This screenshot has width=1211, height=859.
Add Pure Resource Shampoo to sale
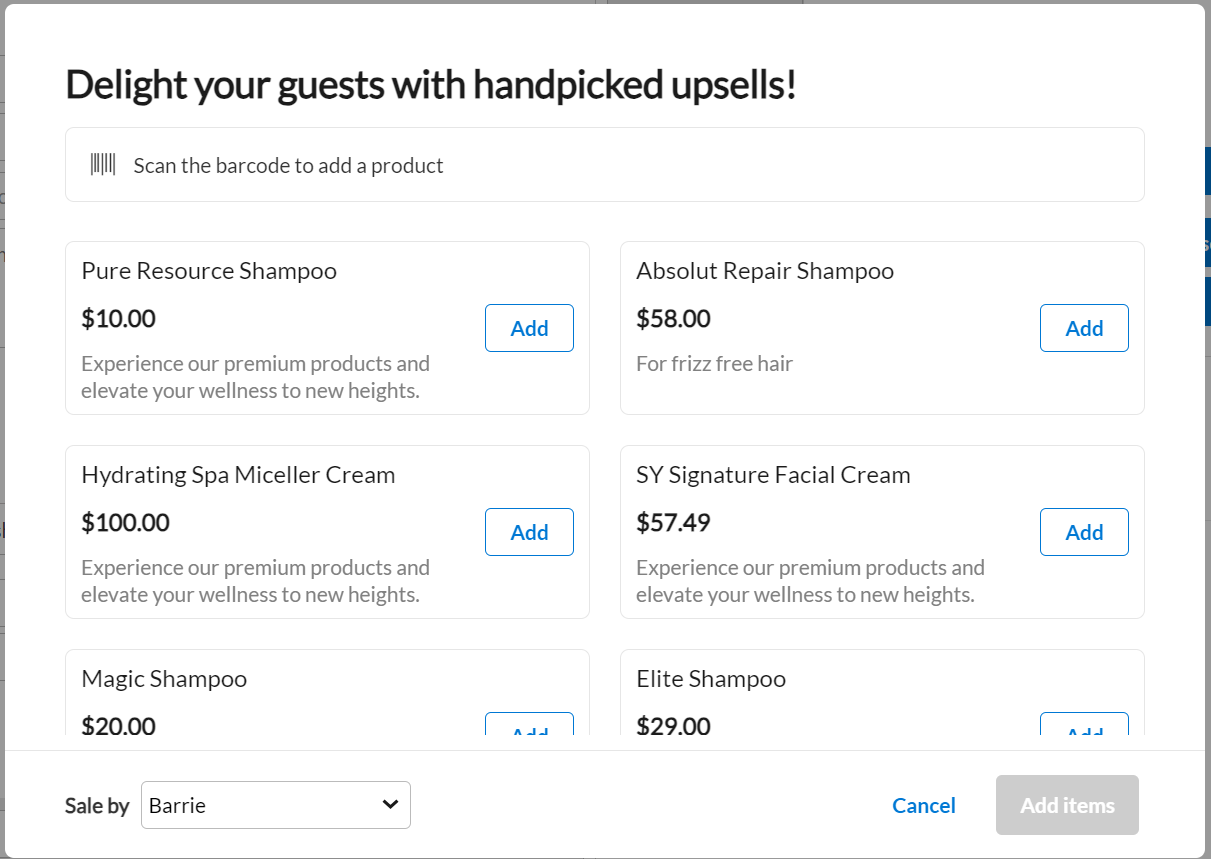coord(529,328)
